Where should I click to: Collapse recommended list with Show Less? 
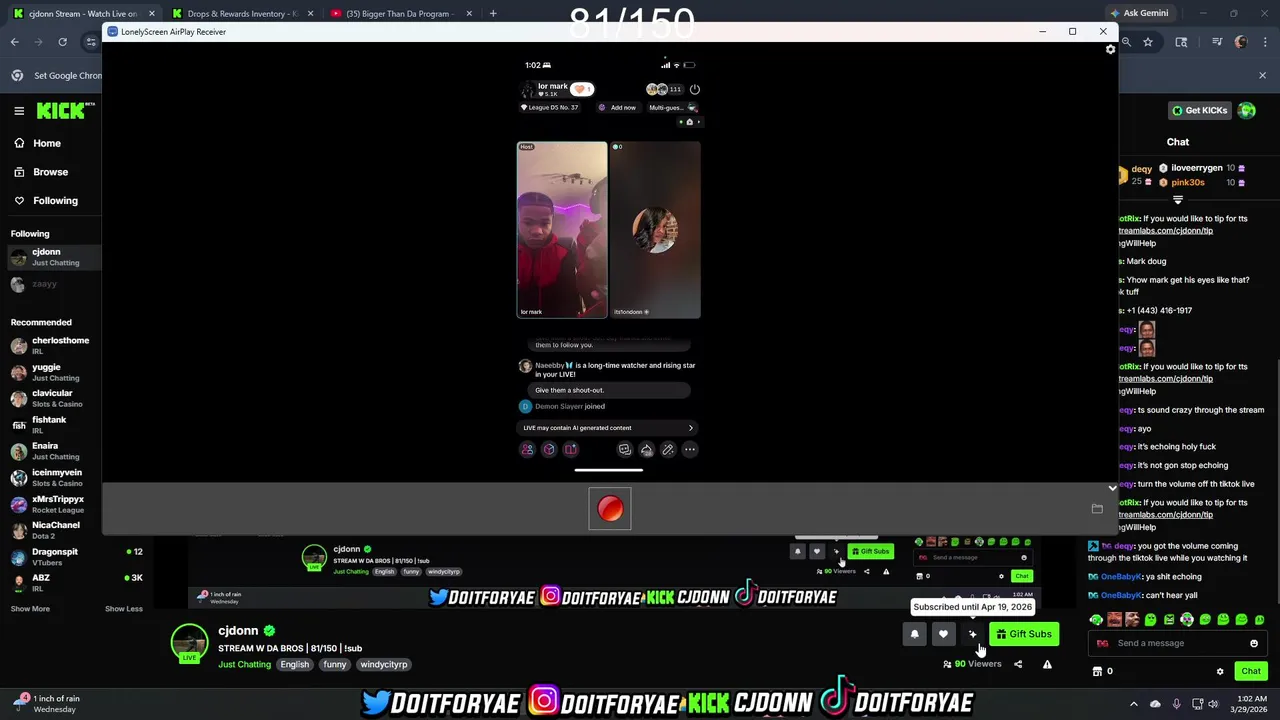pos(124,608)
